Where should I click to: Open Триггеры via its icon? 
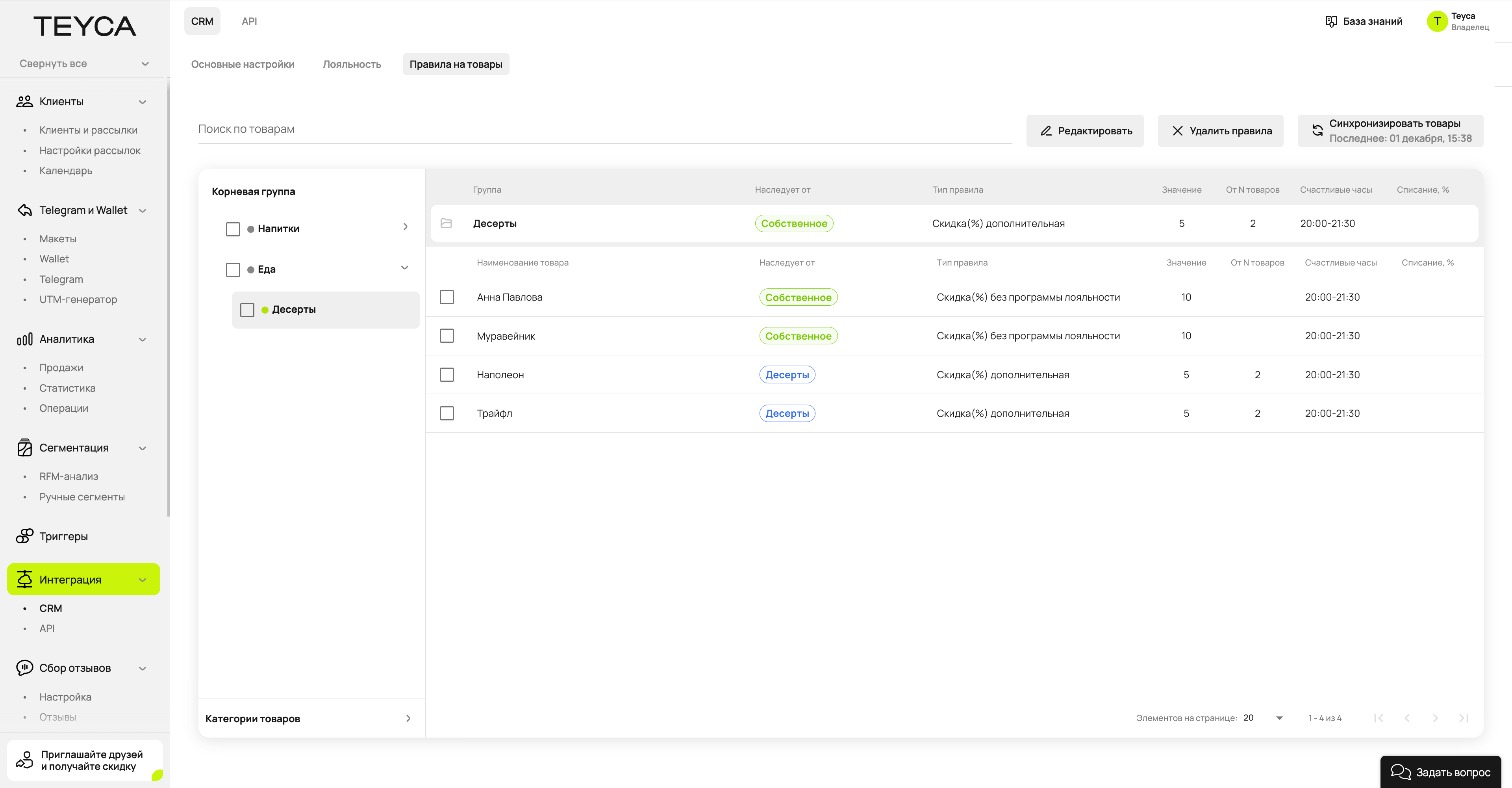tap(24, 536)
